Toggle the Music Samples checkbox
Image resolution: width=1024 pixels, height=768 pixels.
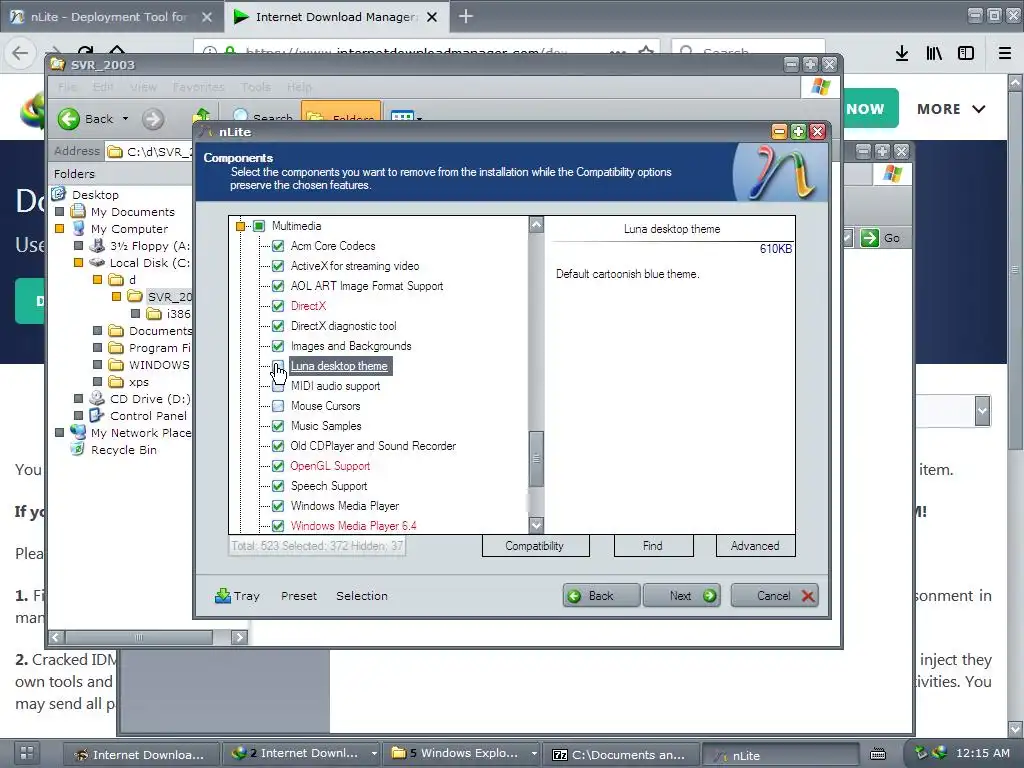pyautogui.click(x=278, y=426)
